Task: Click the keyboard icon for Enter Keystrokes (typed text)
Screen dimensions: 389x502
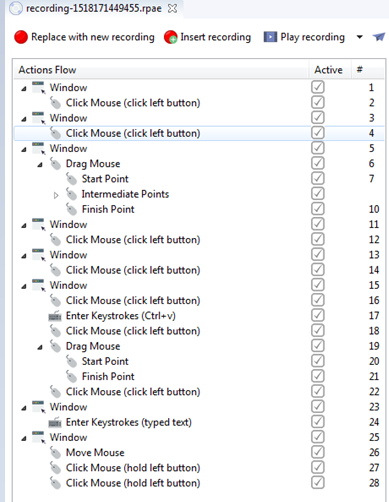Action: 55,422
